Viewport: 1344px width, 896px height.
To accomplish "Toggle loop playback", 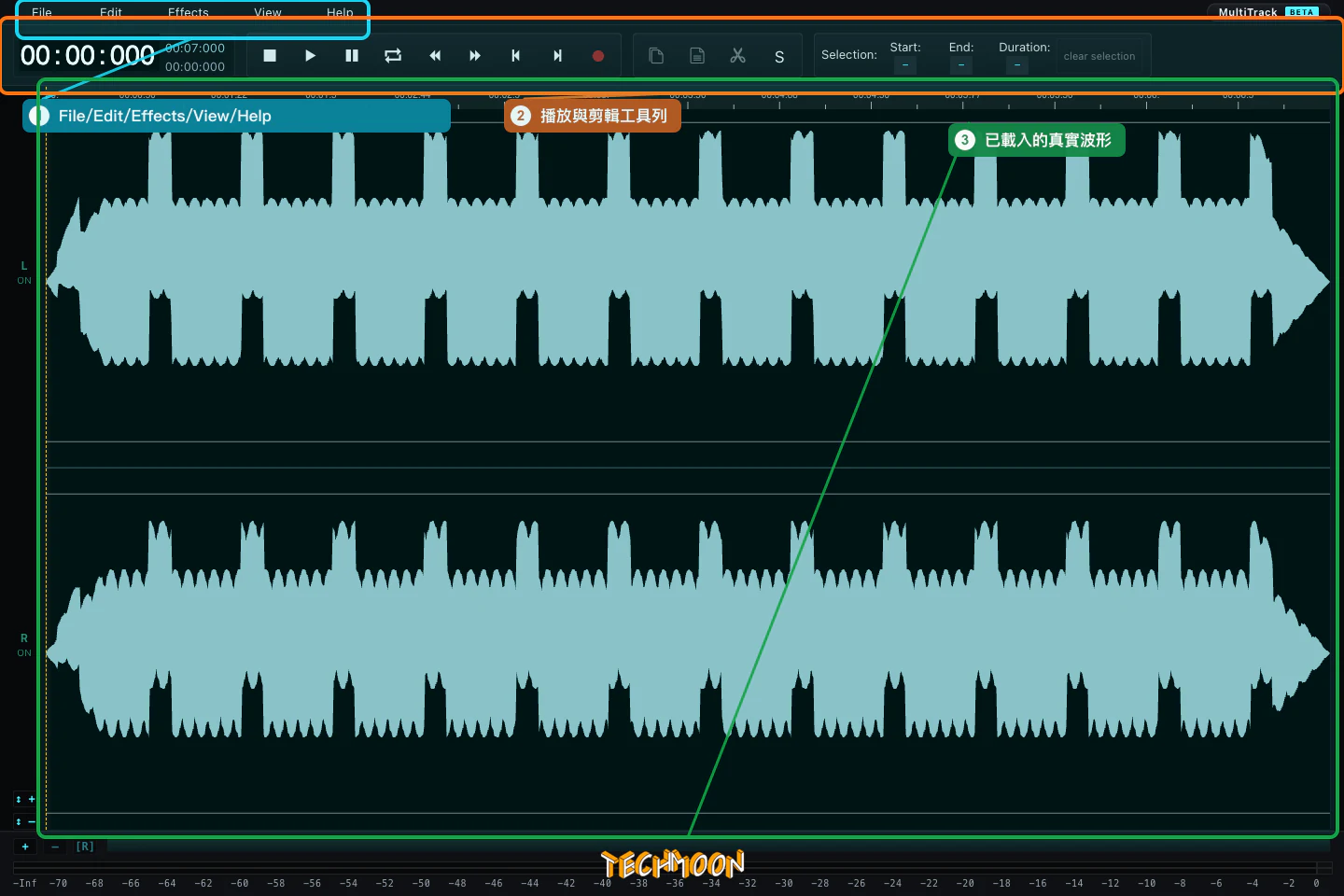I will tap(393, 56).
